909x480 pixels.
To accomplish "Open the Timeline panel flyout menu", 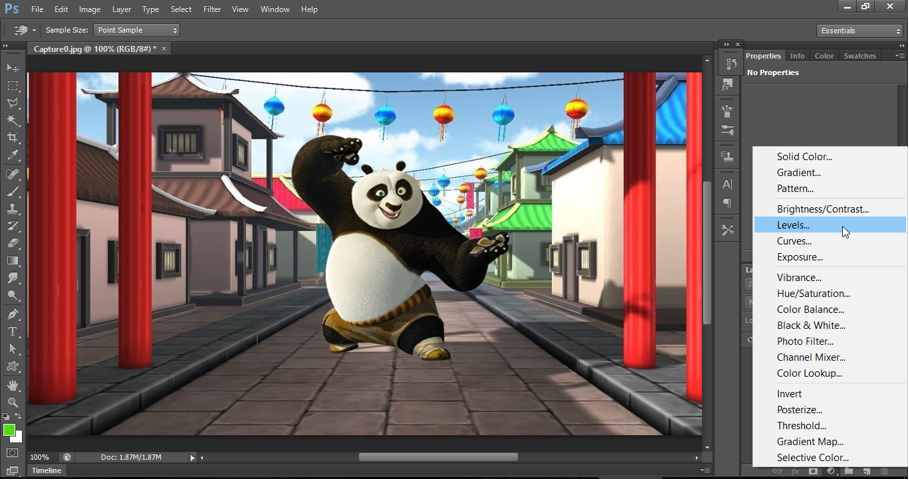I will 704,471.
